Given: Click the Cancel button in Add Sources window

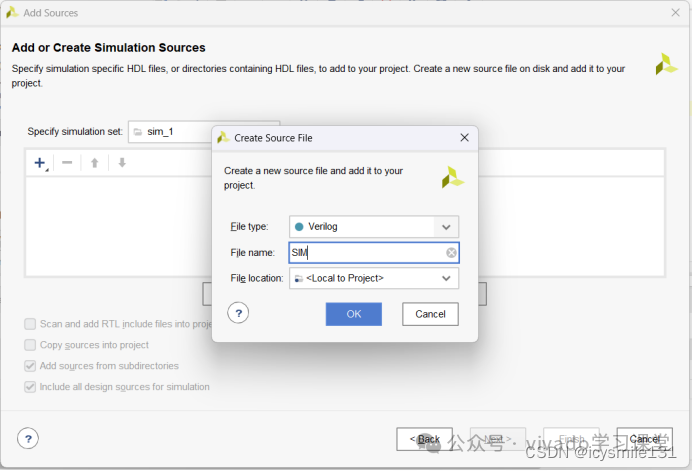Looking at the screenshot, I should pos(644,439).
